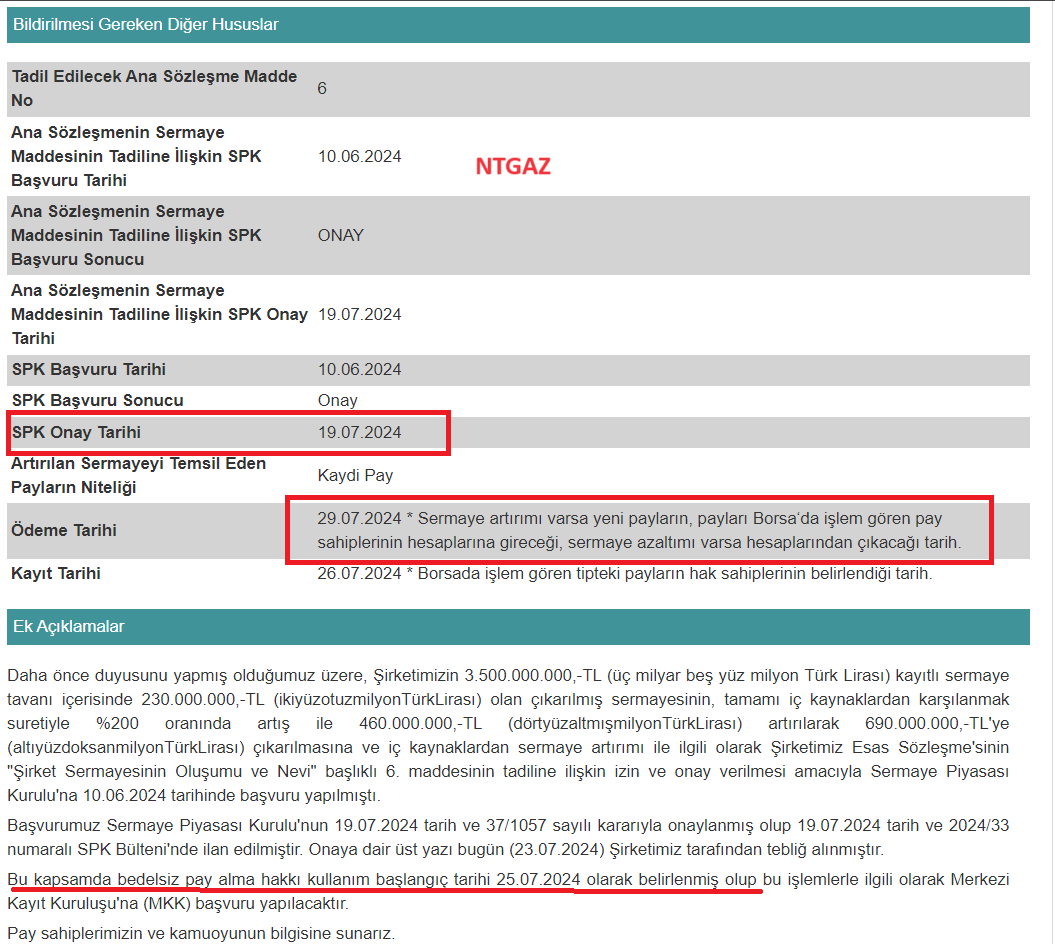The height and width of the screenshot is (944, 1055).
Task: Click the SPK Başvuru Tarihi label under Ana Sözleşmenin Sermaye
Action: pyautogui.click(x=136, y=156)
